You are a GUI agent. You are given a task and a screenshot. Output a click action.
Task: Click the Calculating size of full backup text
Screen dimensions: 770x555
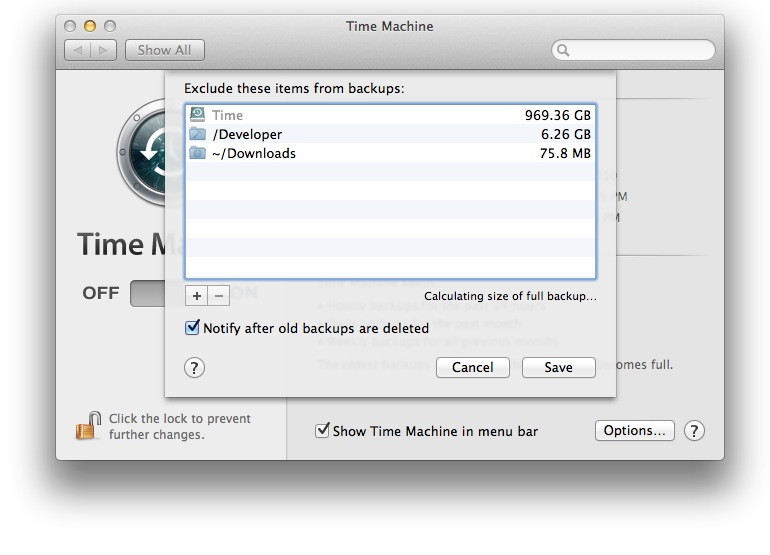(x=511, y=296)
